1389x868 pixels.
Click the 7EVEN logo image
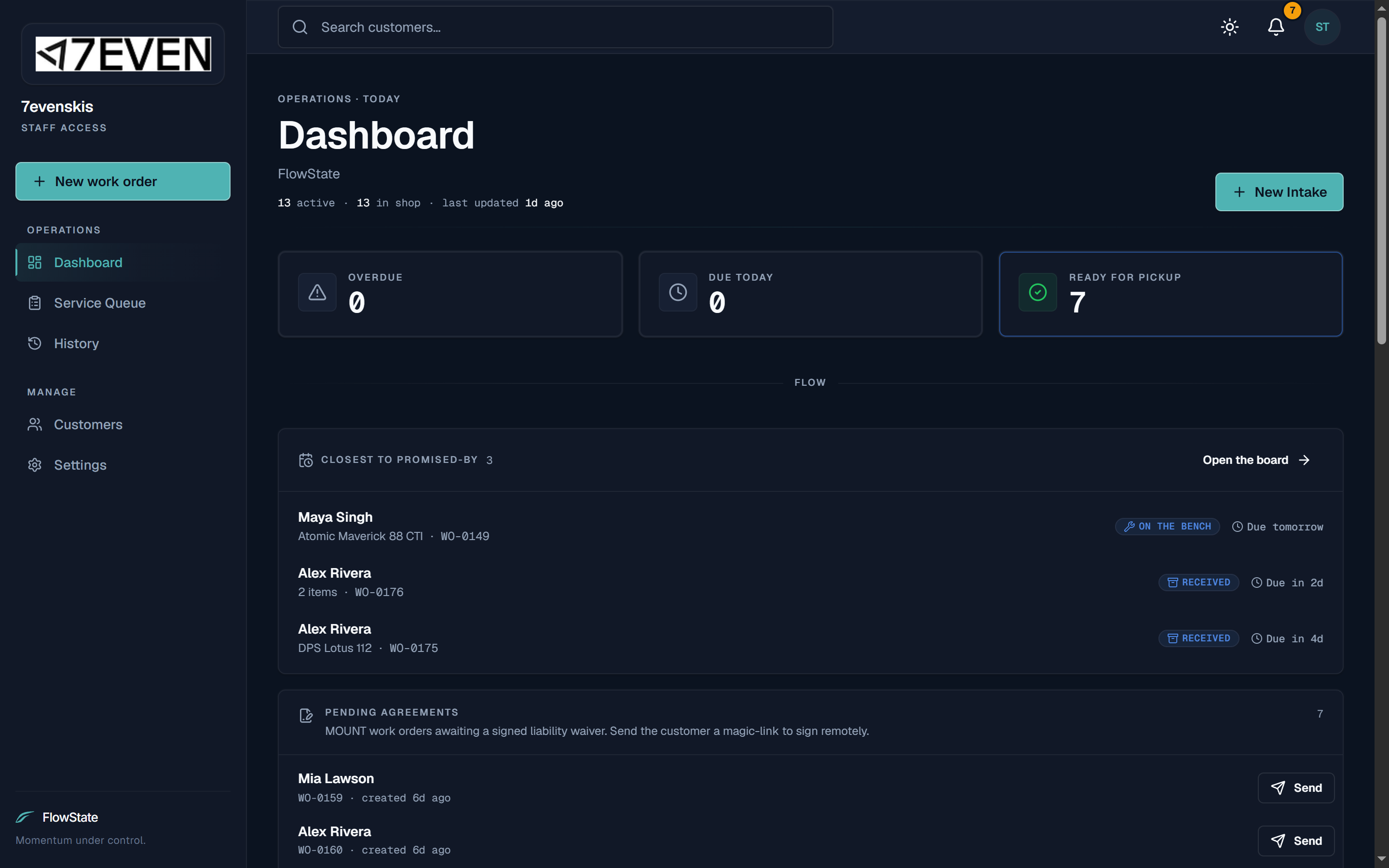coord(123,54)
